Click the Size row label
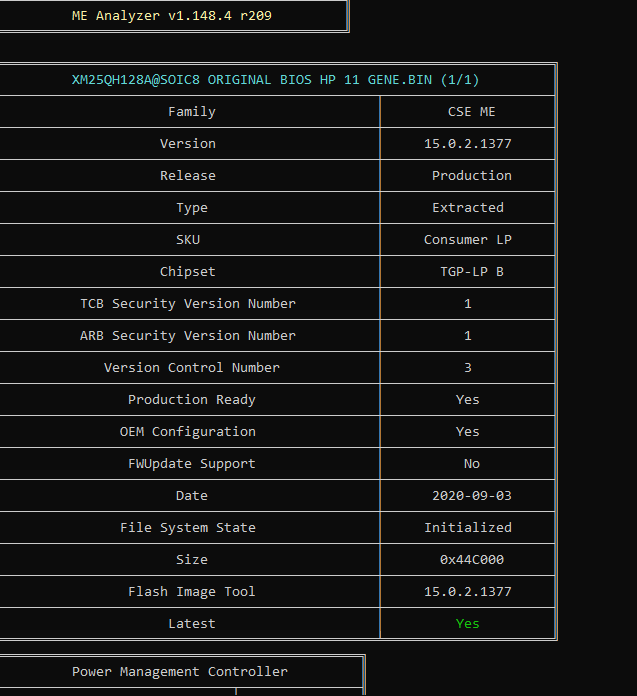 point(192,559)
